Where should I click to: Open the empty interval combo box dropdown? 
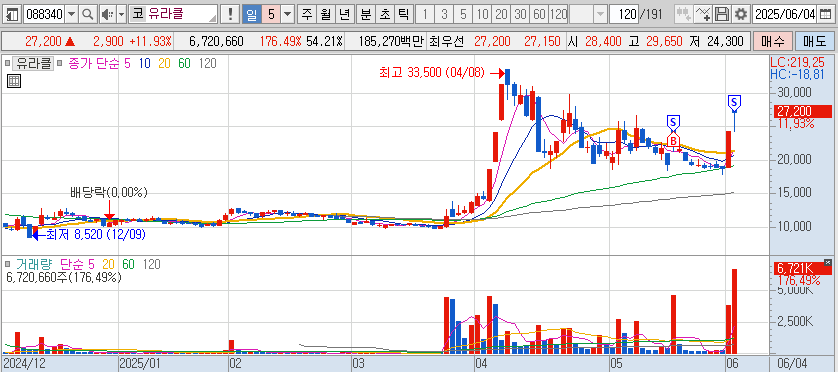click(601, 14)
